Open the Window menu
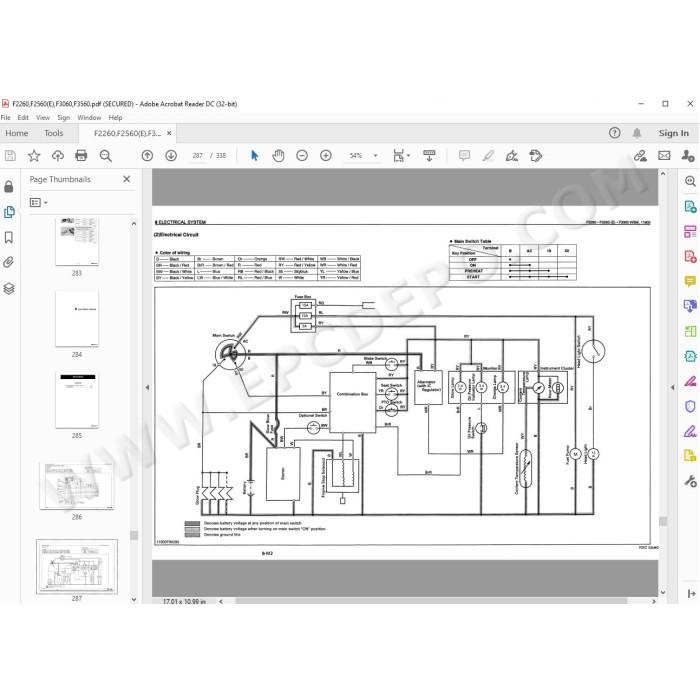The image size is (700, 700). click(89, 118)
